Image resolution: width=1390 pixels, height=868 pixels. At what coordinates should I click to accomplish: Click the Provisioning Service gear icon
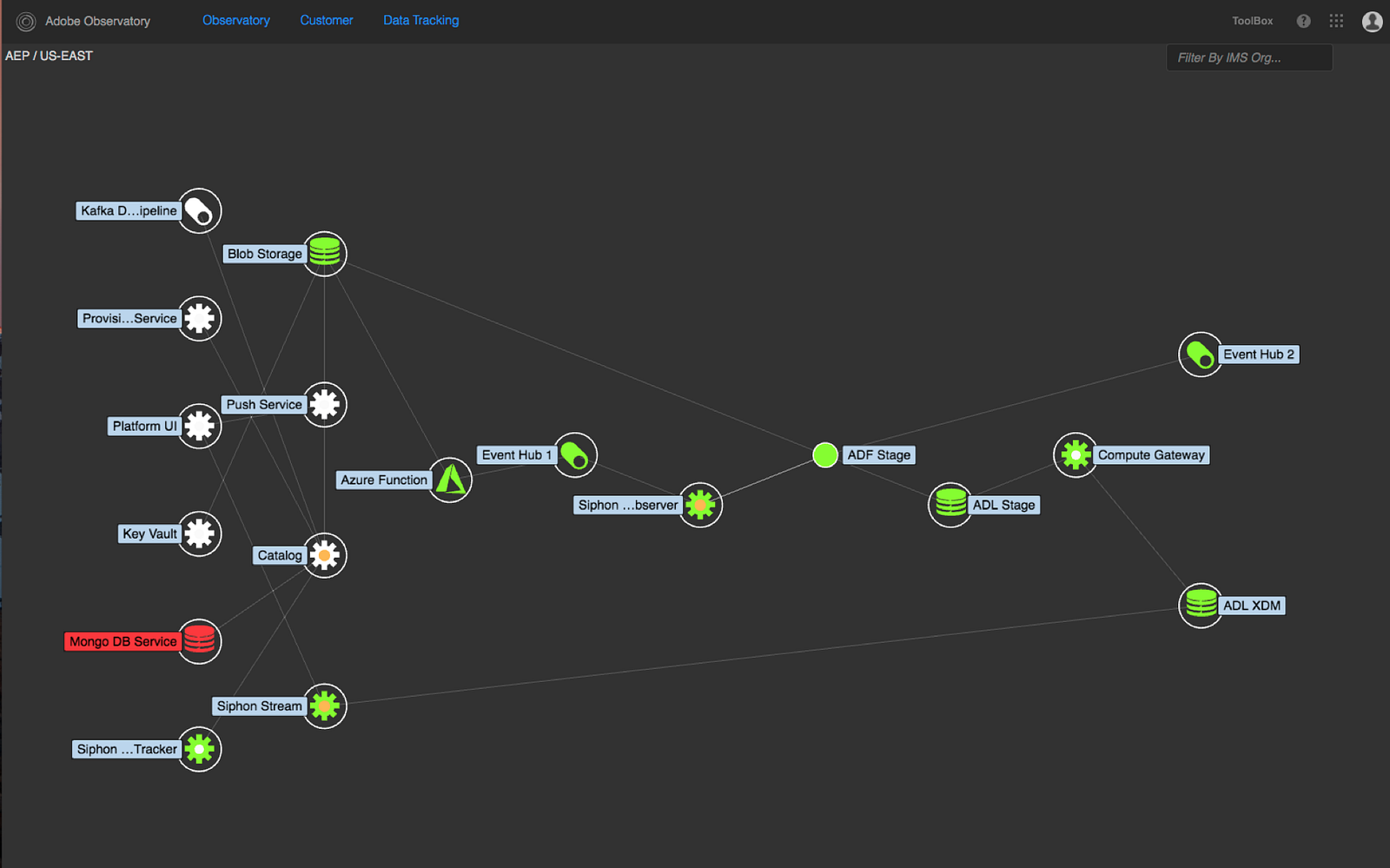(x=200, y=318)
